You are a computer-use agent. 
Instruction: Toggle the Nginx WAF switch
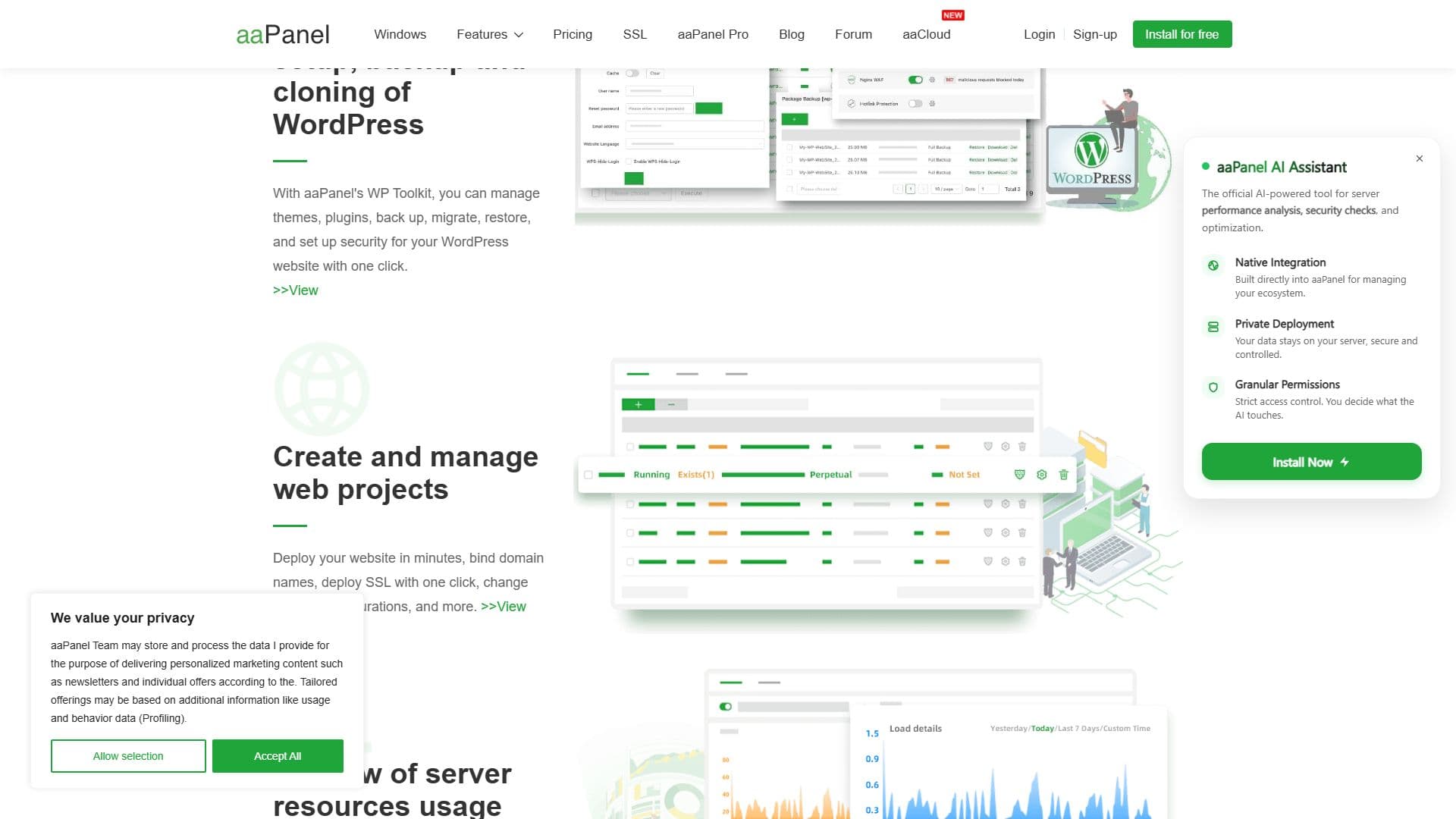pyautogui.click(x=915, y=80)
